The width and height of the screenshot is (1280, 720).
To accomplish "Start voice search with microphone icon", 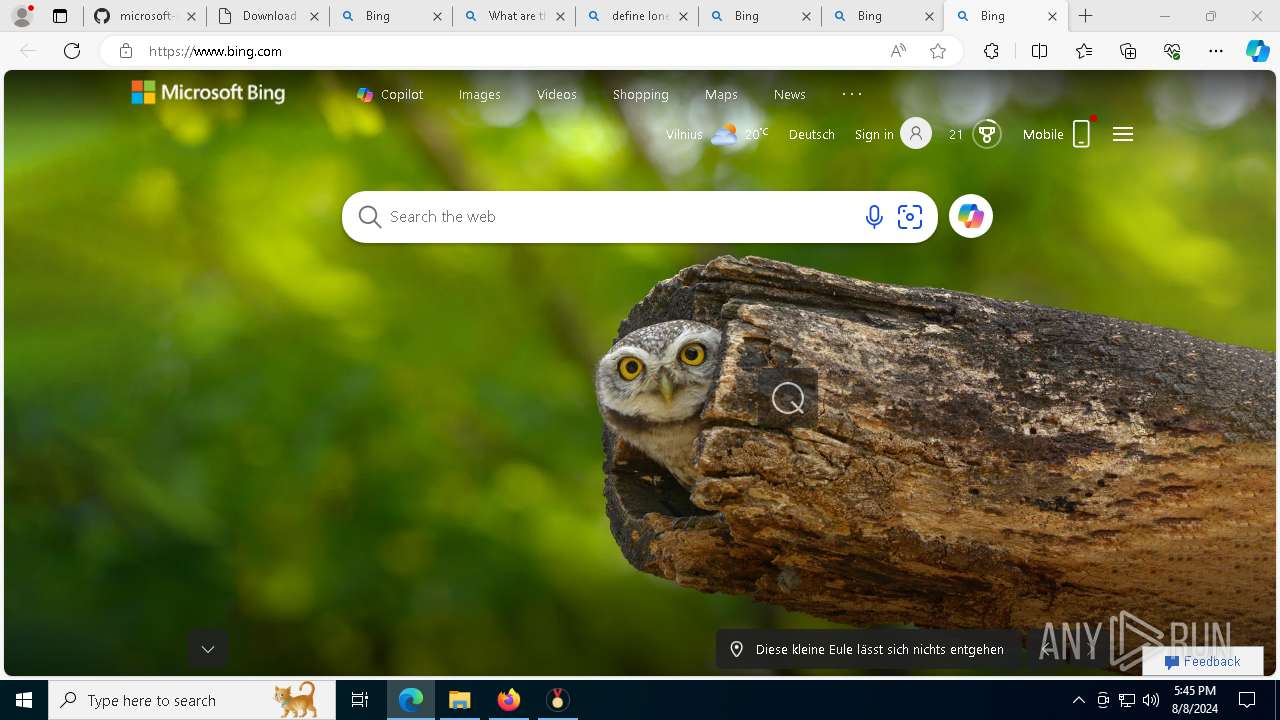I will click(874, 217).
